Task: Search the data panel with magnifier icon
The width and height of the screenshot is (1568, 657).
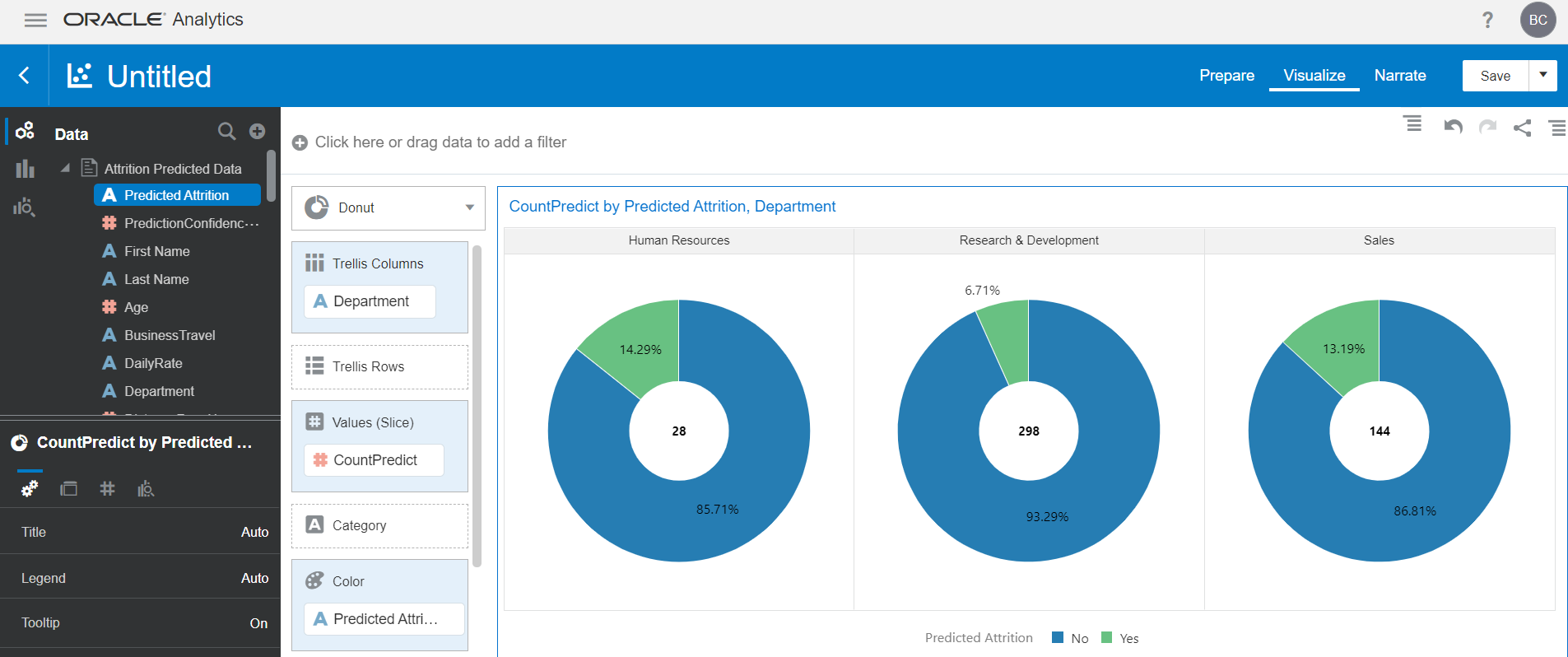Action: pyautogui.click(x=226, y=131)
